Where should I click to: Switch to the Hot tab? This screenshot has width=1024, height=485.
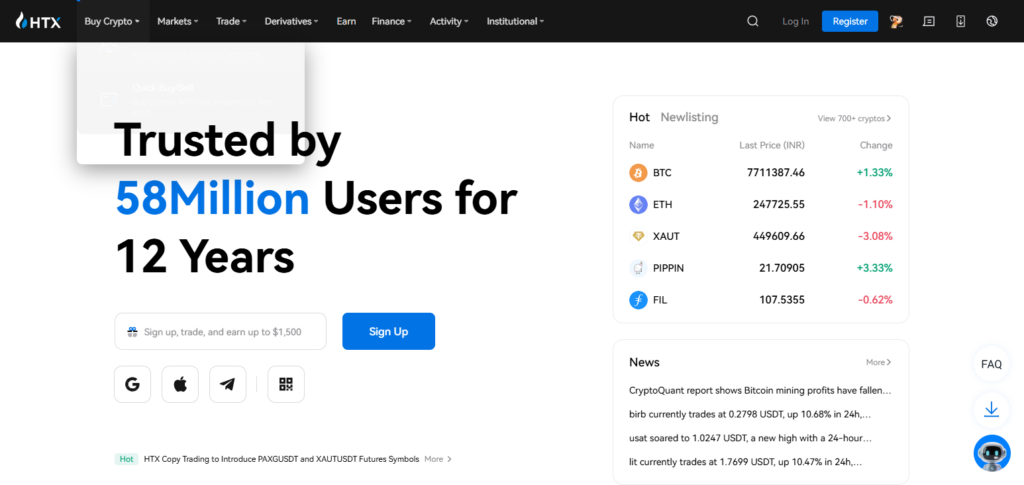639,117
